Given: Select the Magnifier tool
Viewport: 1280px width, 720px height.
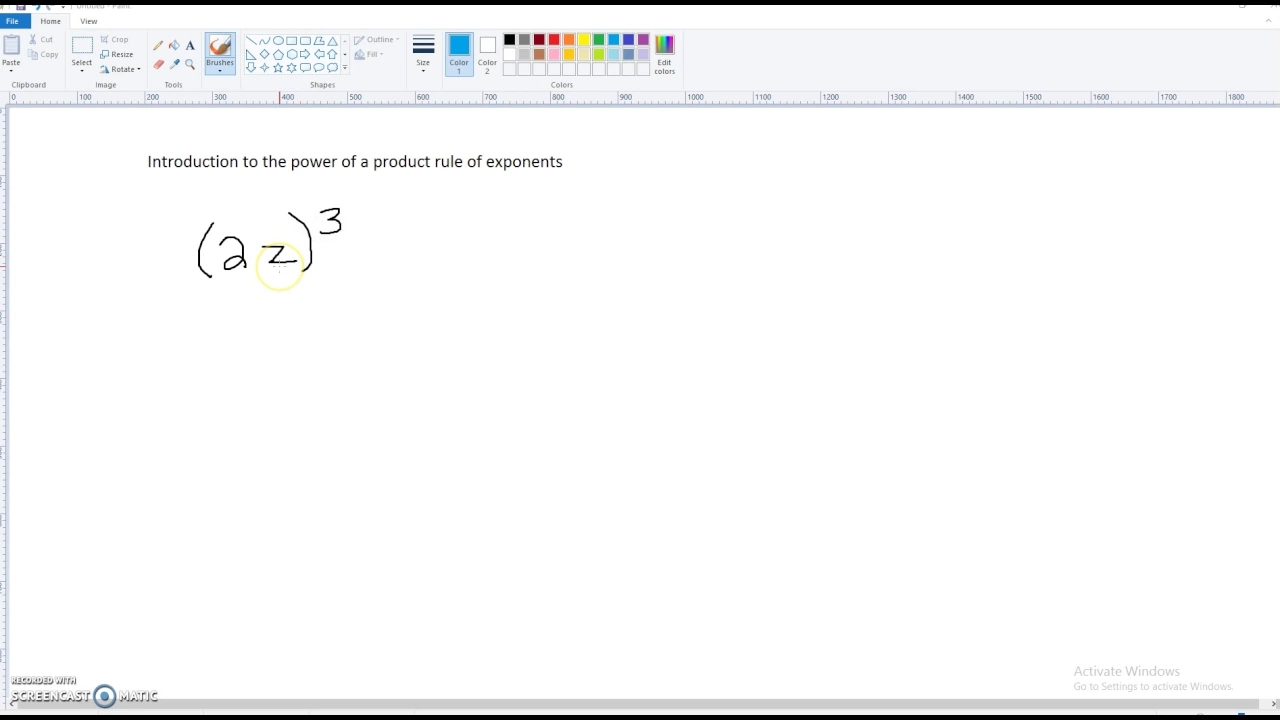Looking at the screenshot, I should pyautogui.click(x=190, y=64).
